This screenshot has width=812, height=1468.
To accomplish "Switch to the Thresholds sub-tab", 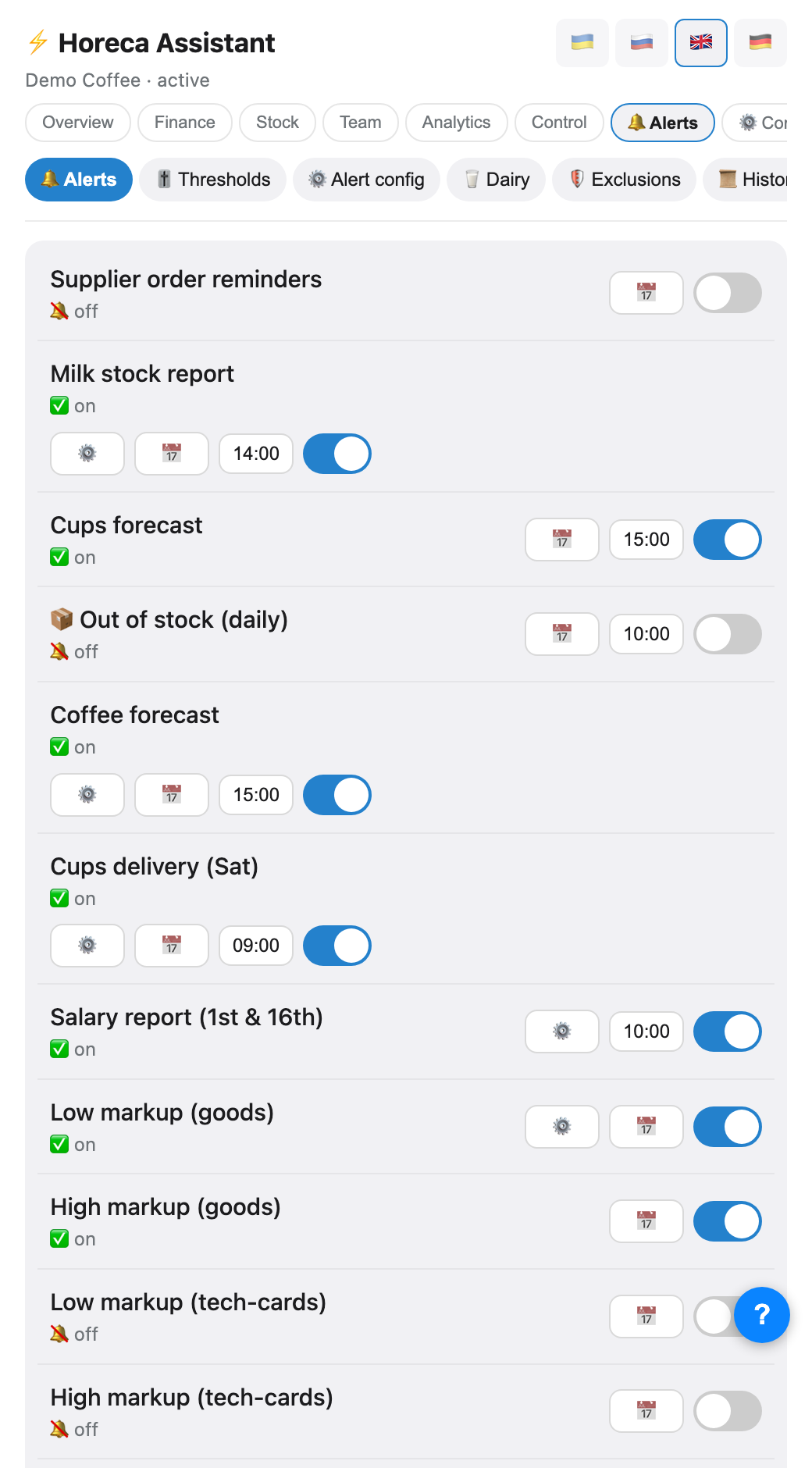I will [x=213, y=180].
